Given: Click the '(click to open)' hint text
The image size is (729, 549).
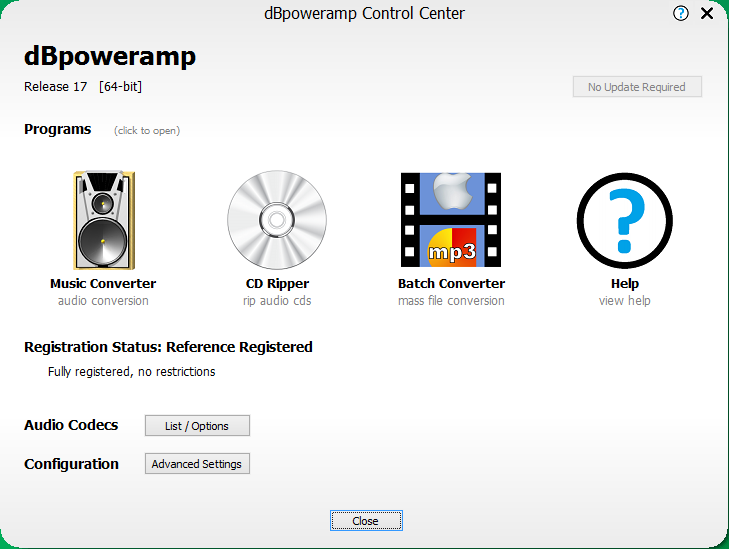Looking at the screenshot, I should point(147,131).
